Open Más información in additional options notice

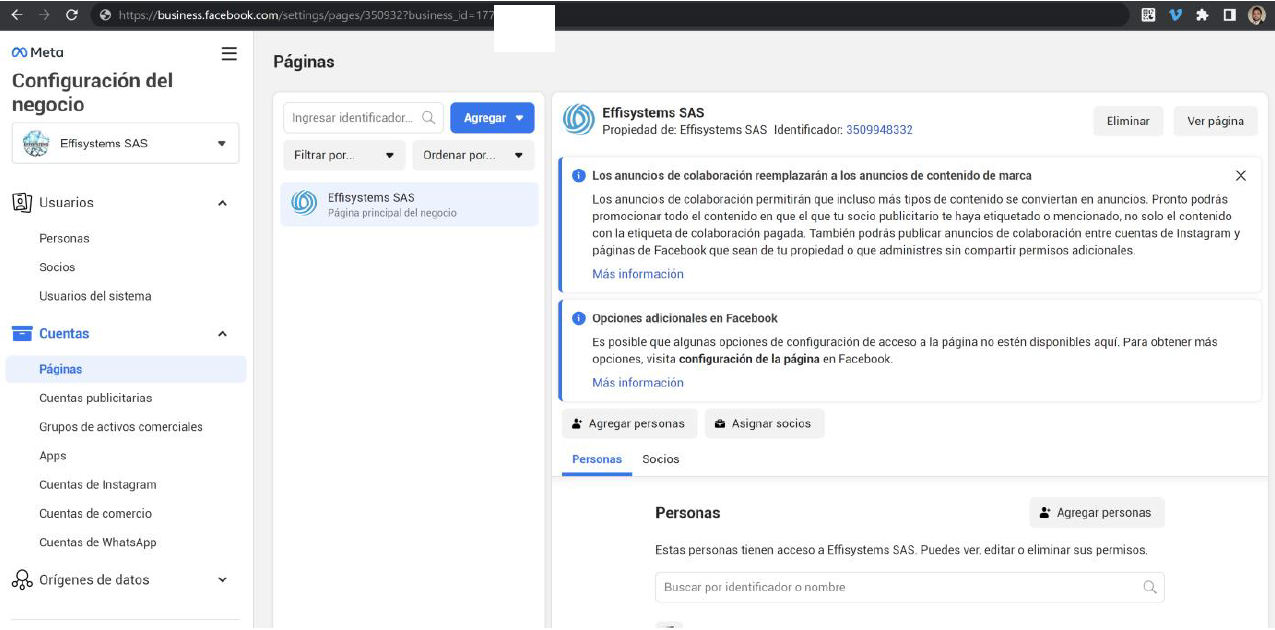tap(638, 383)
